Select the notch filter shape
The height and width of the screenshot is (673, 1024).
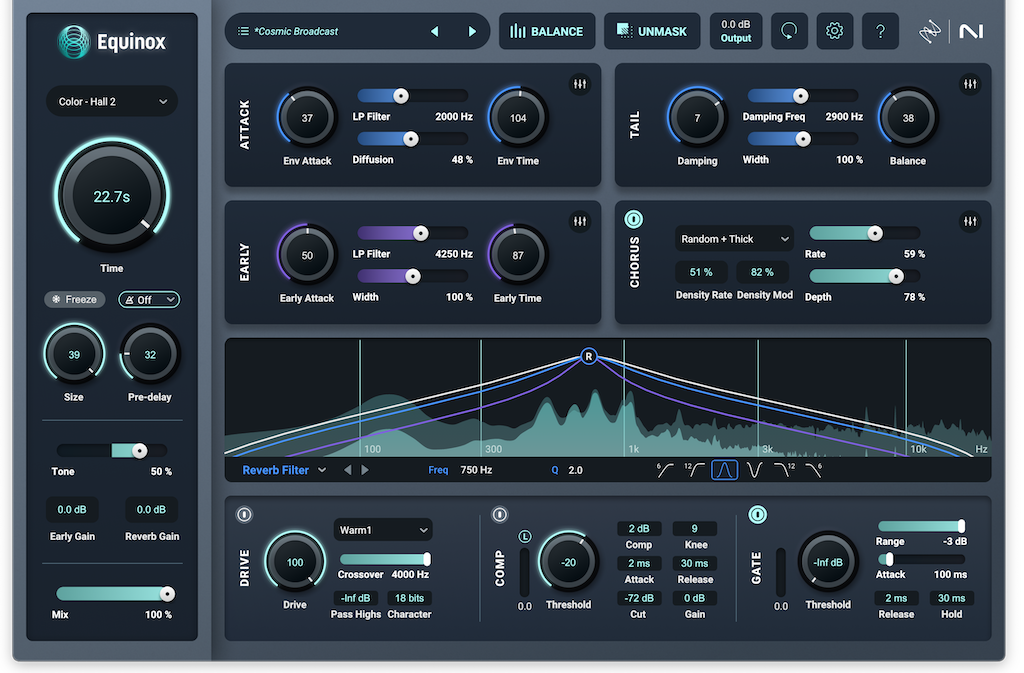pyautogui.click(x=754, y=470)
